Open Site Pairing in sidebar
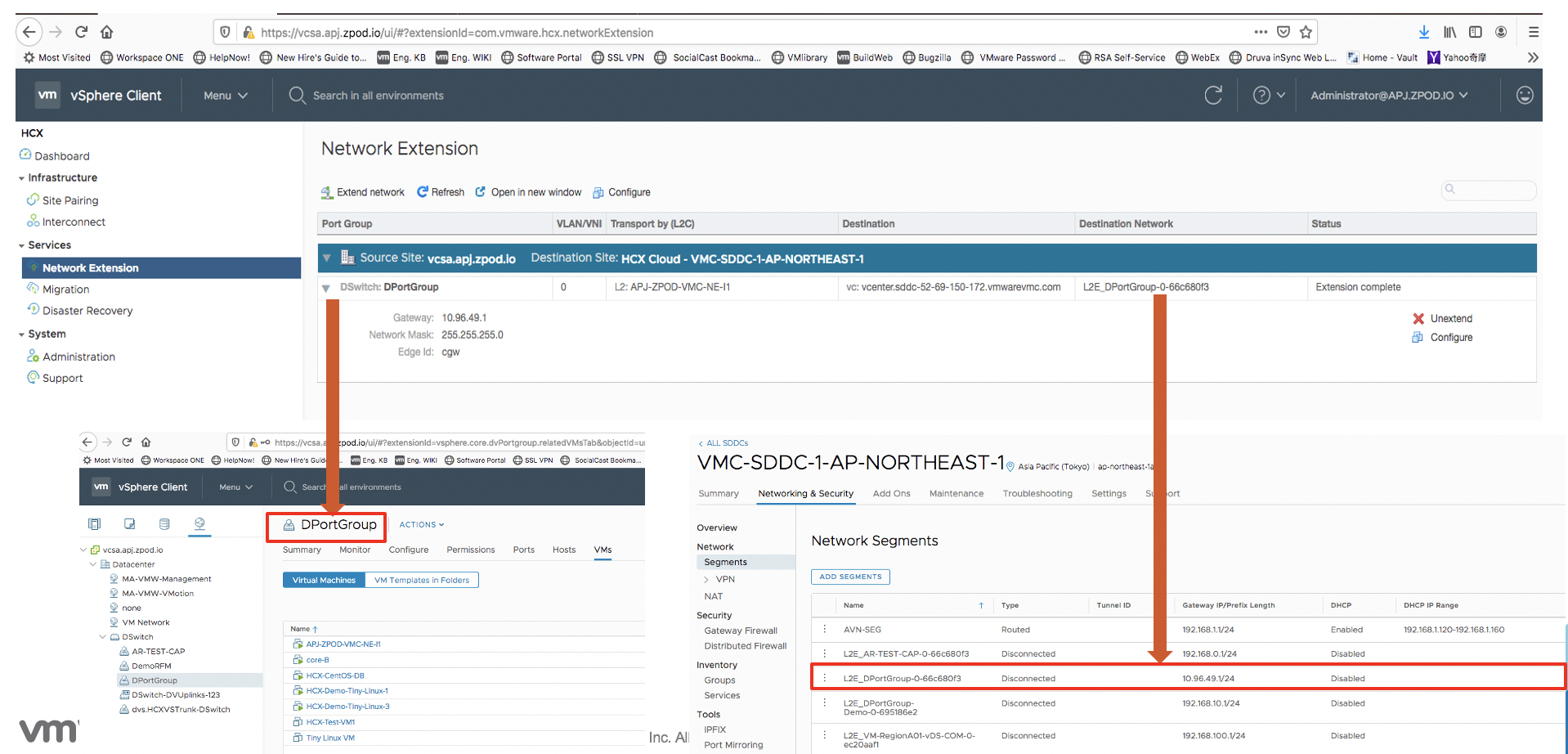The height and width of the screenshot is (754, 1568). (x=69, y=200)
